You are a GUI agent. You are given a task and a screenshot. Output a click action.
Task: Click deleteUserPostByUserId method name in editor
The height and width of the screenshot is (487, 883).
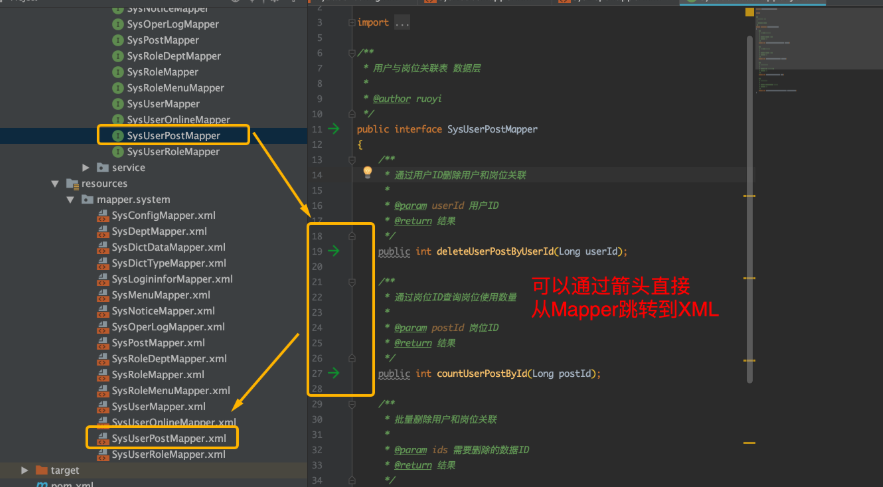(495, 251)
